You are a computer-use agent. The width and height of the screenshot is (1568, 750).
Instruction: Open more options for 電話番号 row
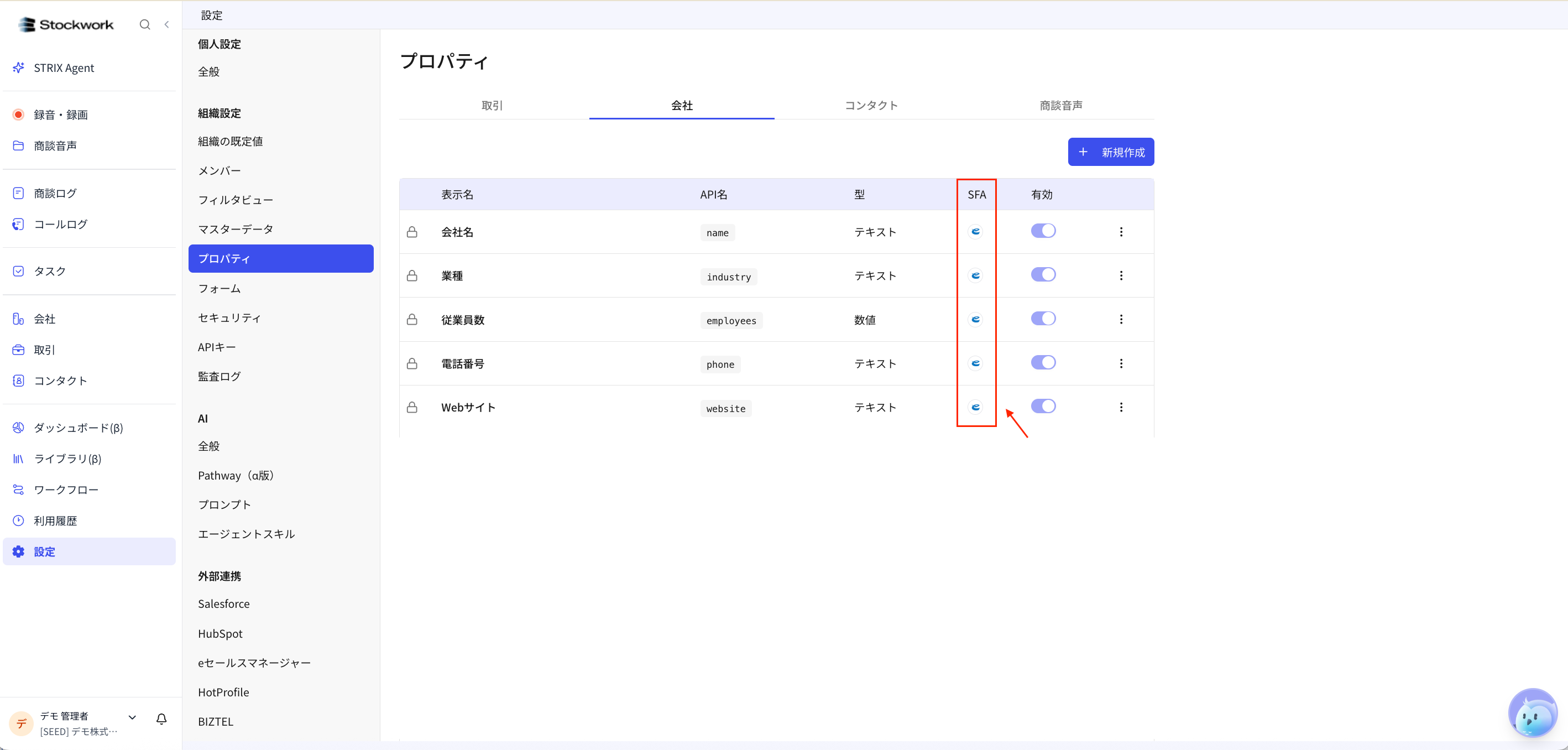coord(1121,363)
